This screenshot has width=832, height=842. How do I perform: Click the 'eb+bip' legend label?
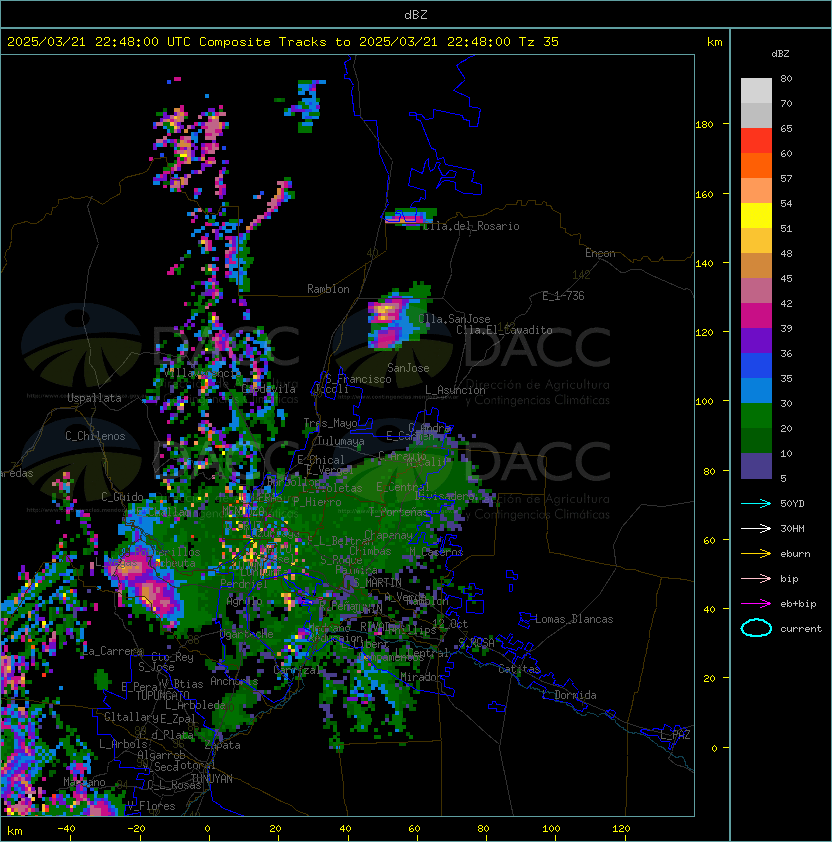click(798, 604)
